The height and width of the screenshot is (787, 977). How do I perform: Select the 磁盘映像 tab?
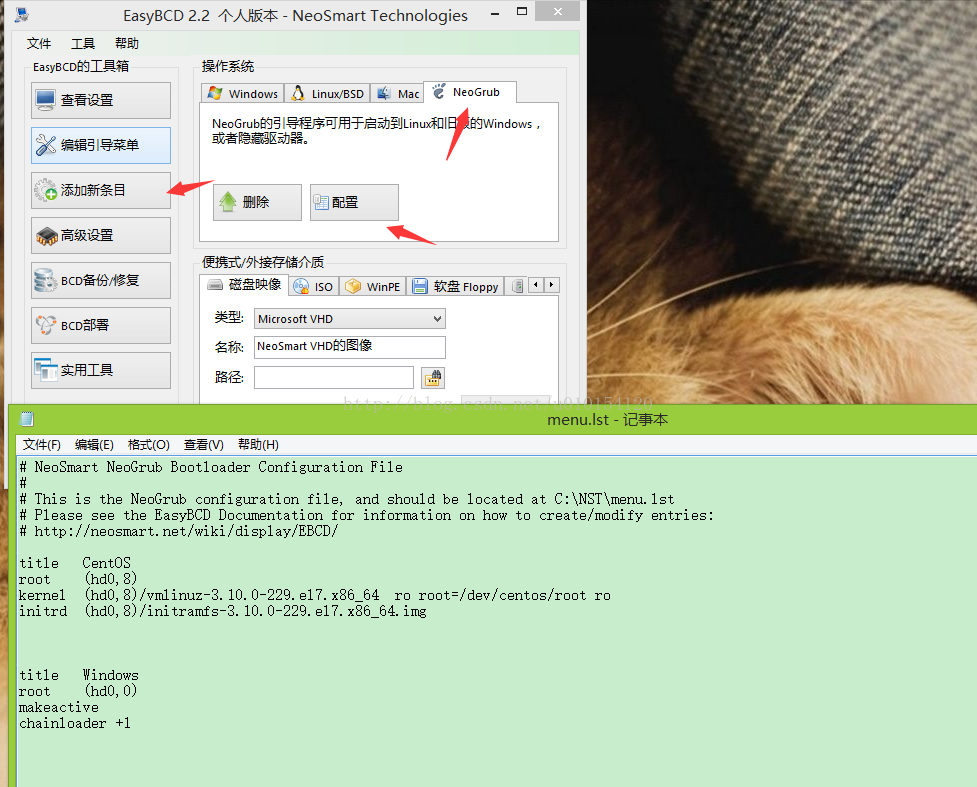[244, 285]
